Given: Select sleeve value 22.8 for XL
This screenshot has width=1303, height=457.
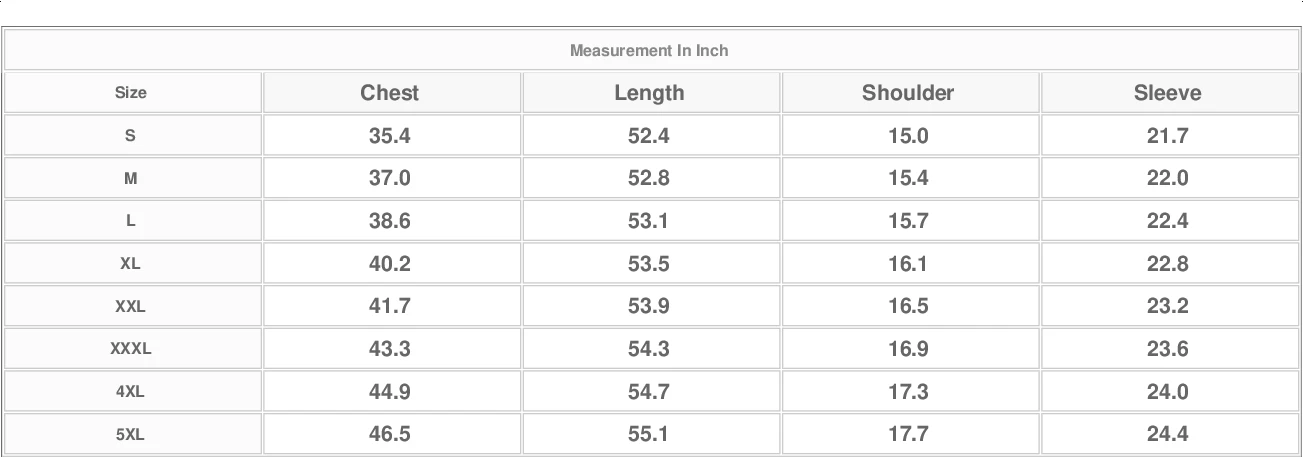Looking at the screenshot, I should coord(1167,264).
